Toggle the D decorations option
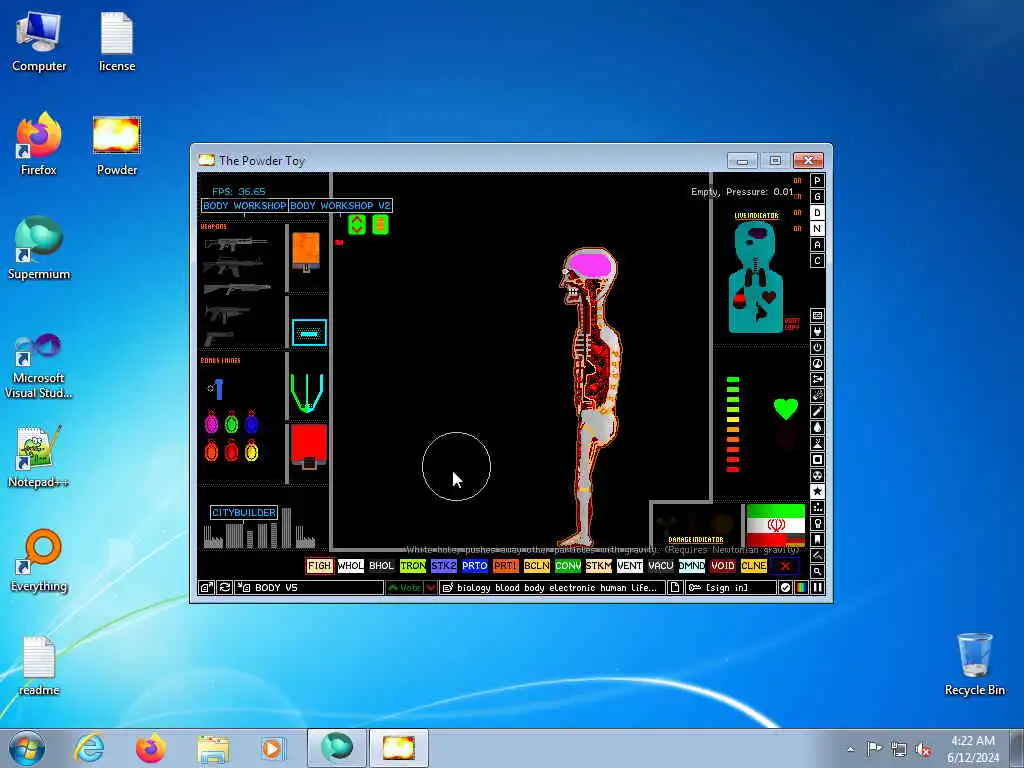Image resolution: width=1024 pixels, height=768 pixels. tap(817, 213)
